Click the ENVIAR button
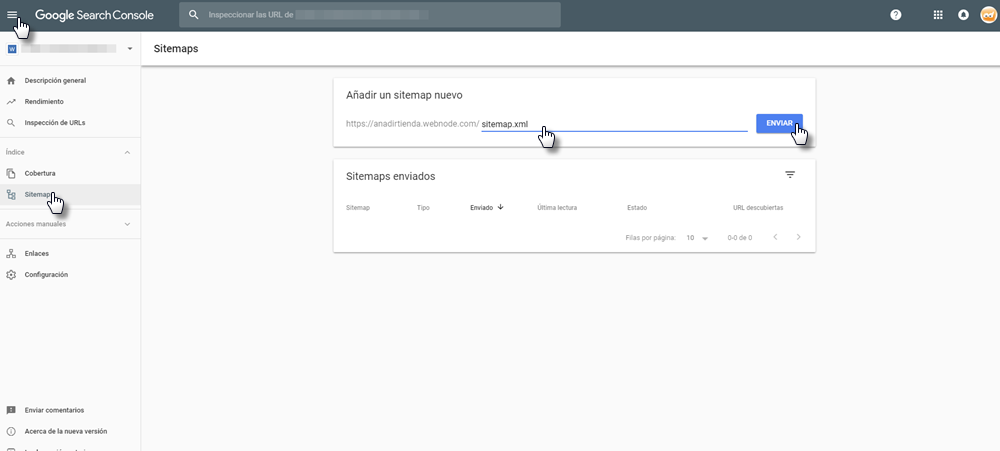 (779, 123)
